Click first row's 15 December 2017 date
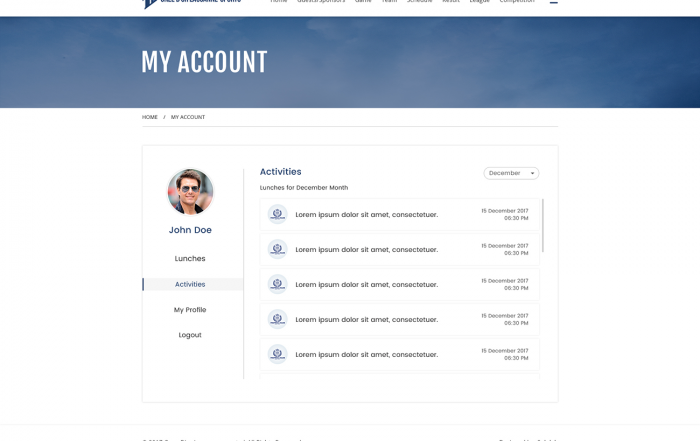Viewport: 700px width, 441px height. [x=504, y=211]
